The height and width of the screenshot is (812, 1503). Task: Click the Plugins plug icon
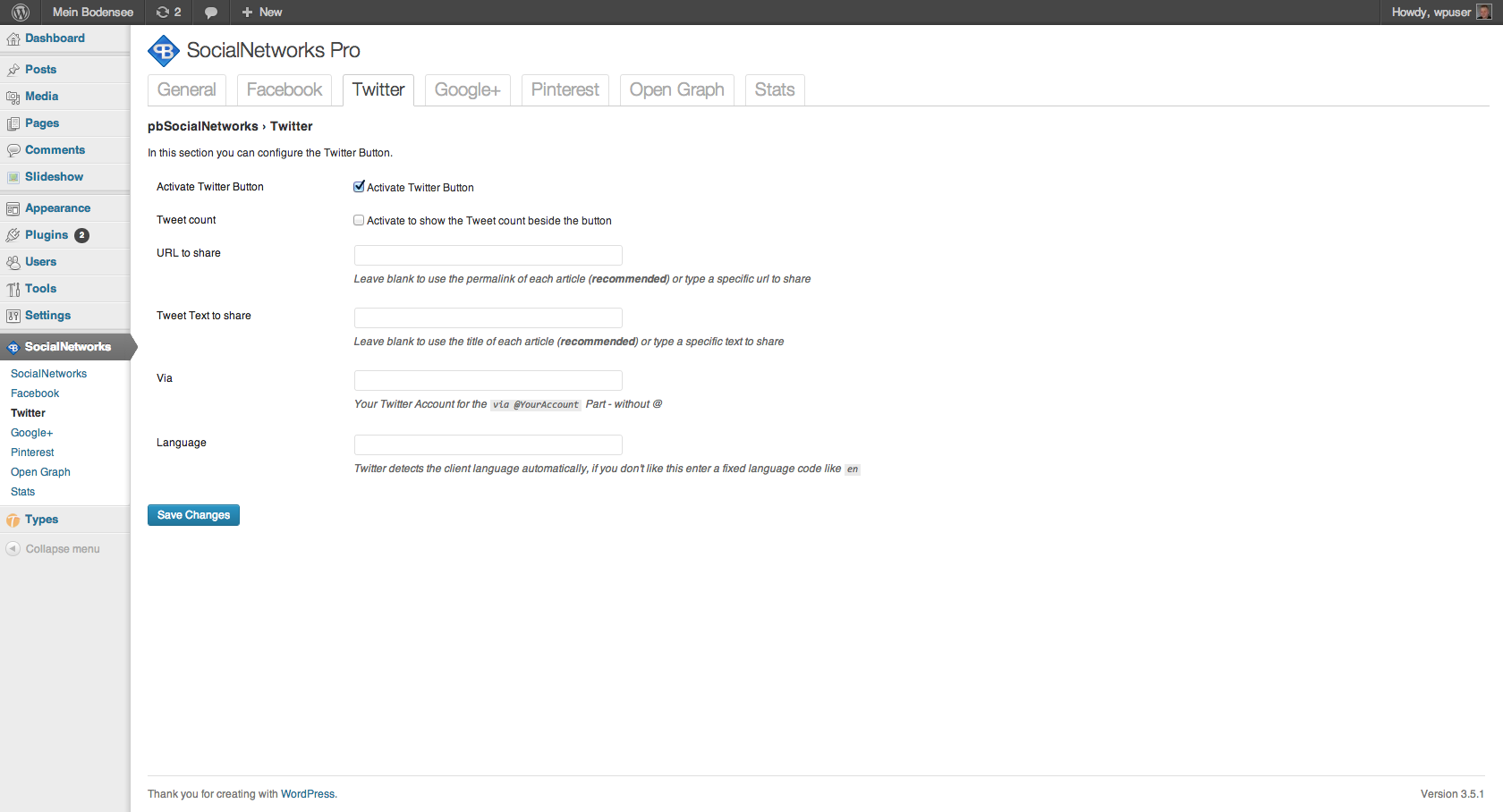click(x=13, y=235)
